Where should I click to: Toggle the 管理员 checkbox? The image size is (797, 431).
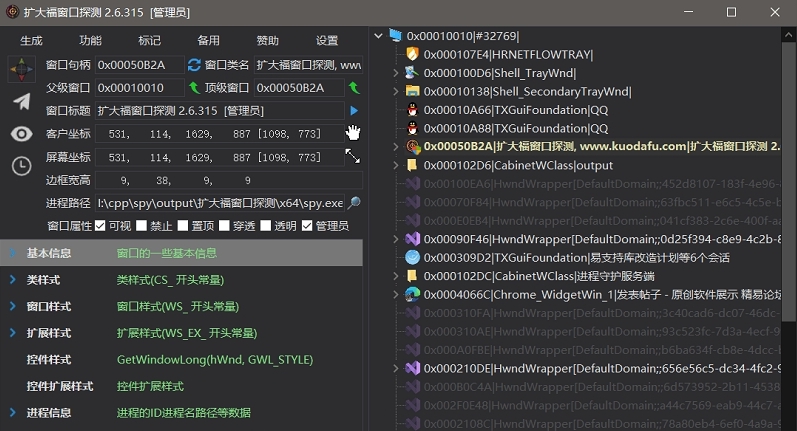pos(307,226)
